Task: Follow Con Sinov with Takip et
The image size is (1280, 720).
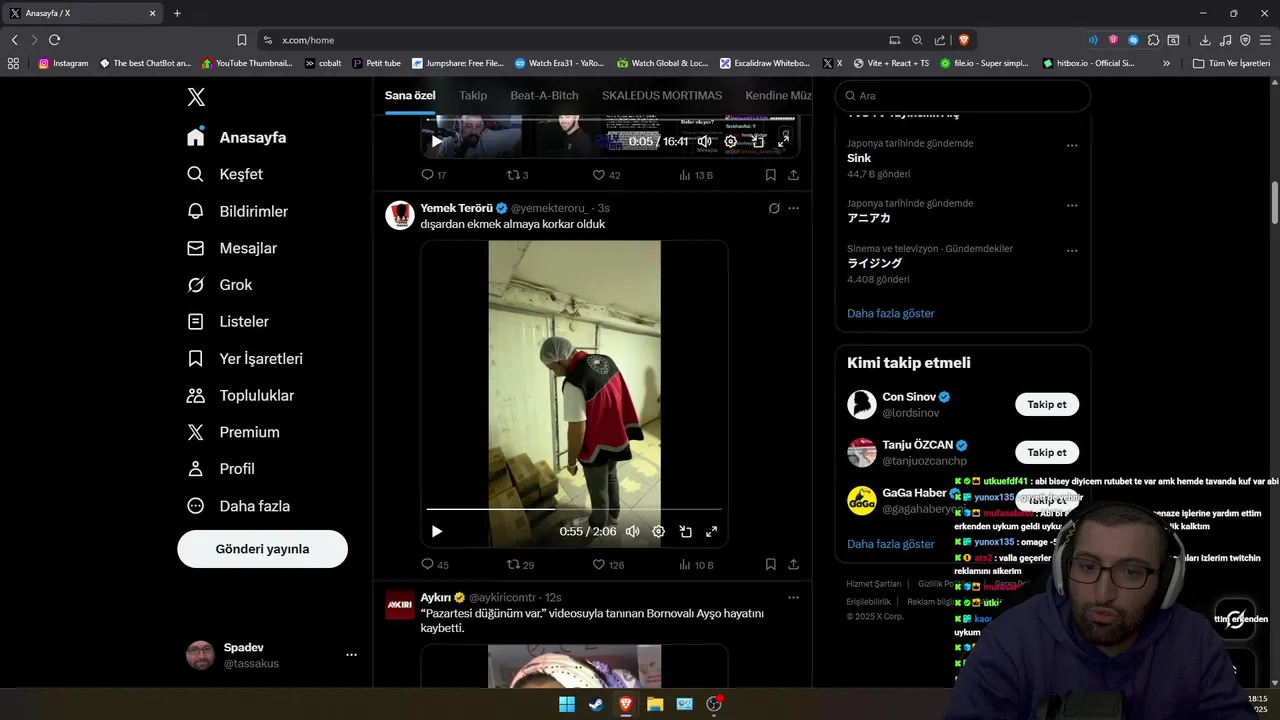Action: point(1047,404)
